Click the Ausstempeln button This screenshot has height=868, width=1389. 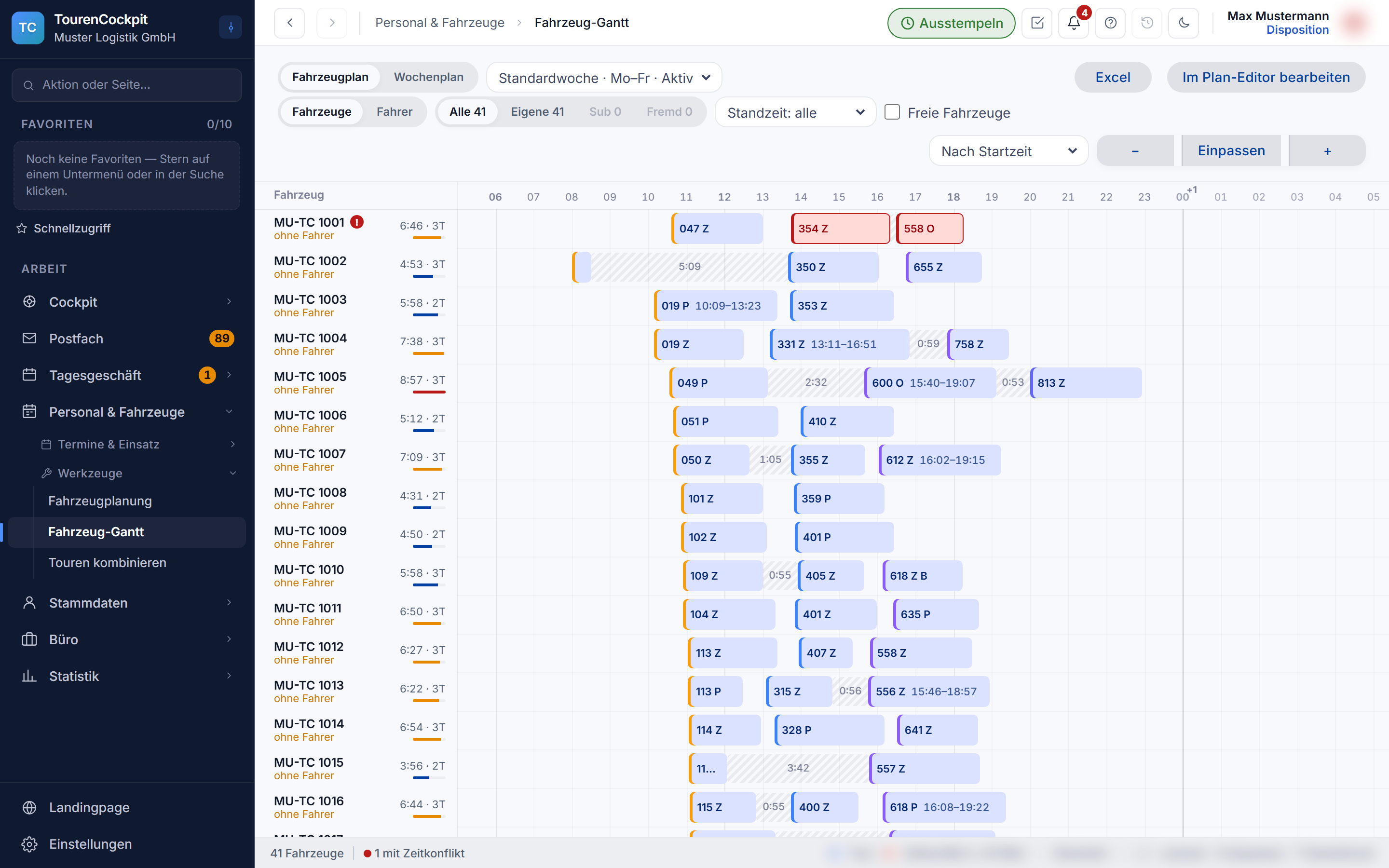click(x=951, y=23)
